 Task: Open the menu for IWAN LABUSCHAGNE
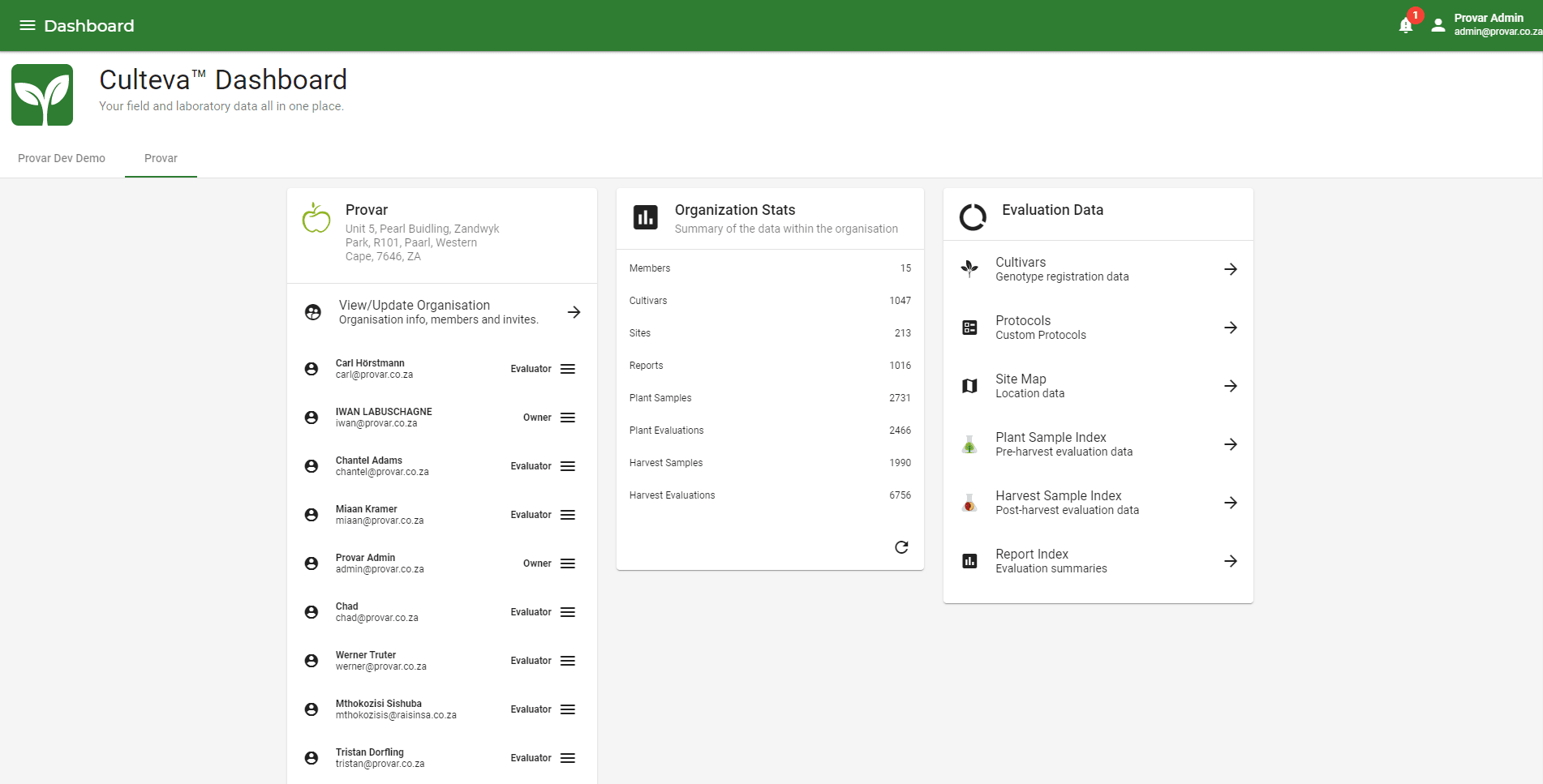click(568, 418)
